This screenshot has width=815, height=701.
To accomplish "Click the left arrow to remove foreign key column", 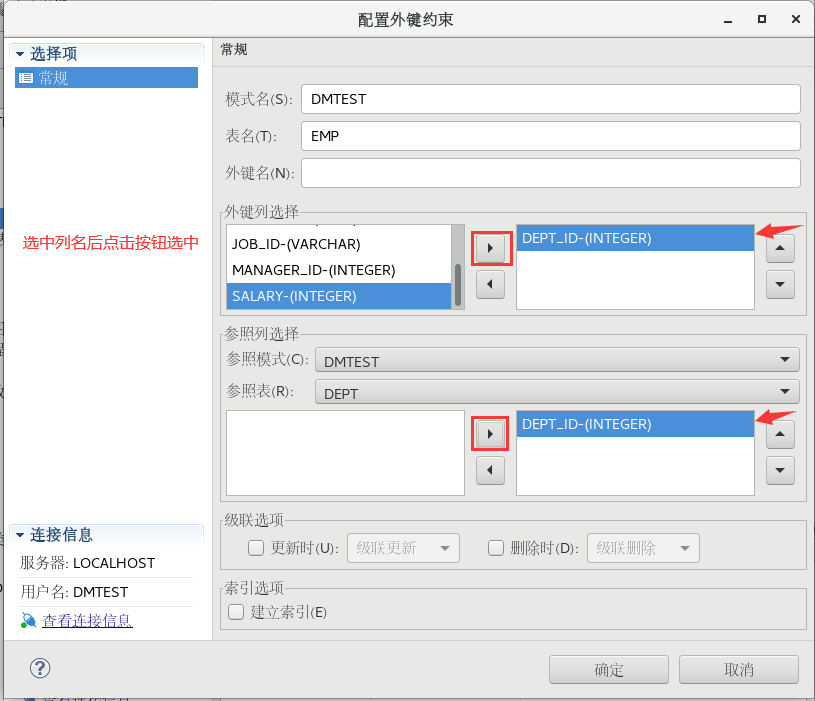I will click(x=490, y=284).
